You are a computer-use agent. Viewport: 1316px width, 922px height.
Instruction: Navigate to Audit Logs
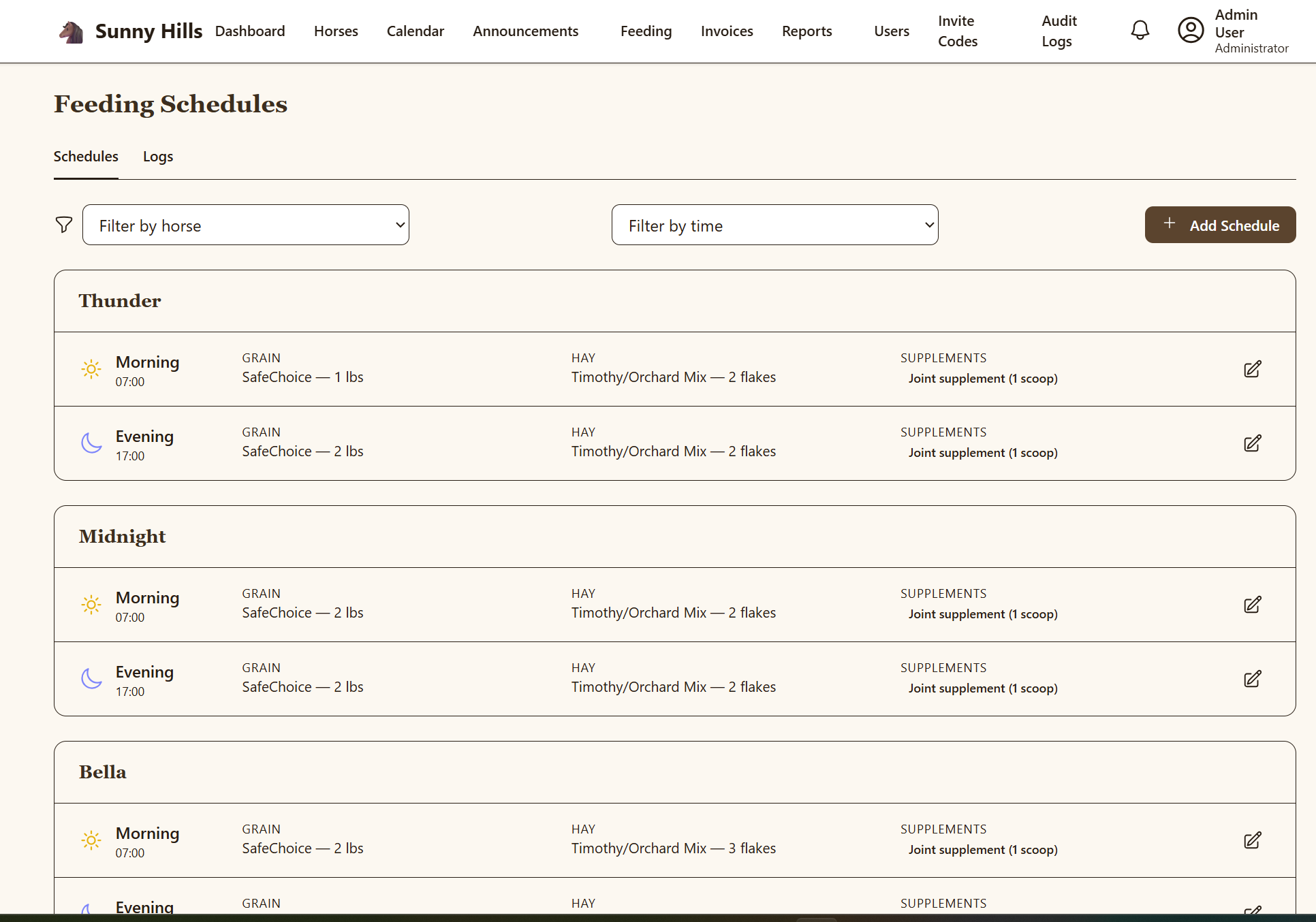tap(1059, 31)
